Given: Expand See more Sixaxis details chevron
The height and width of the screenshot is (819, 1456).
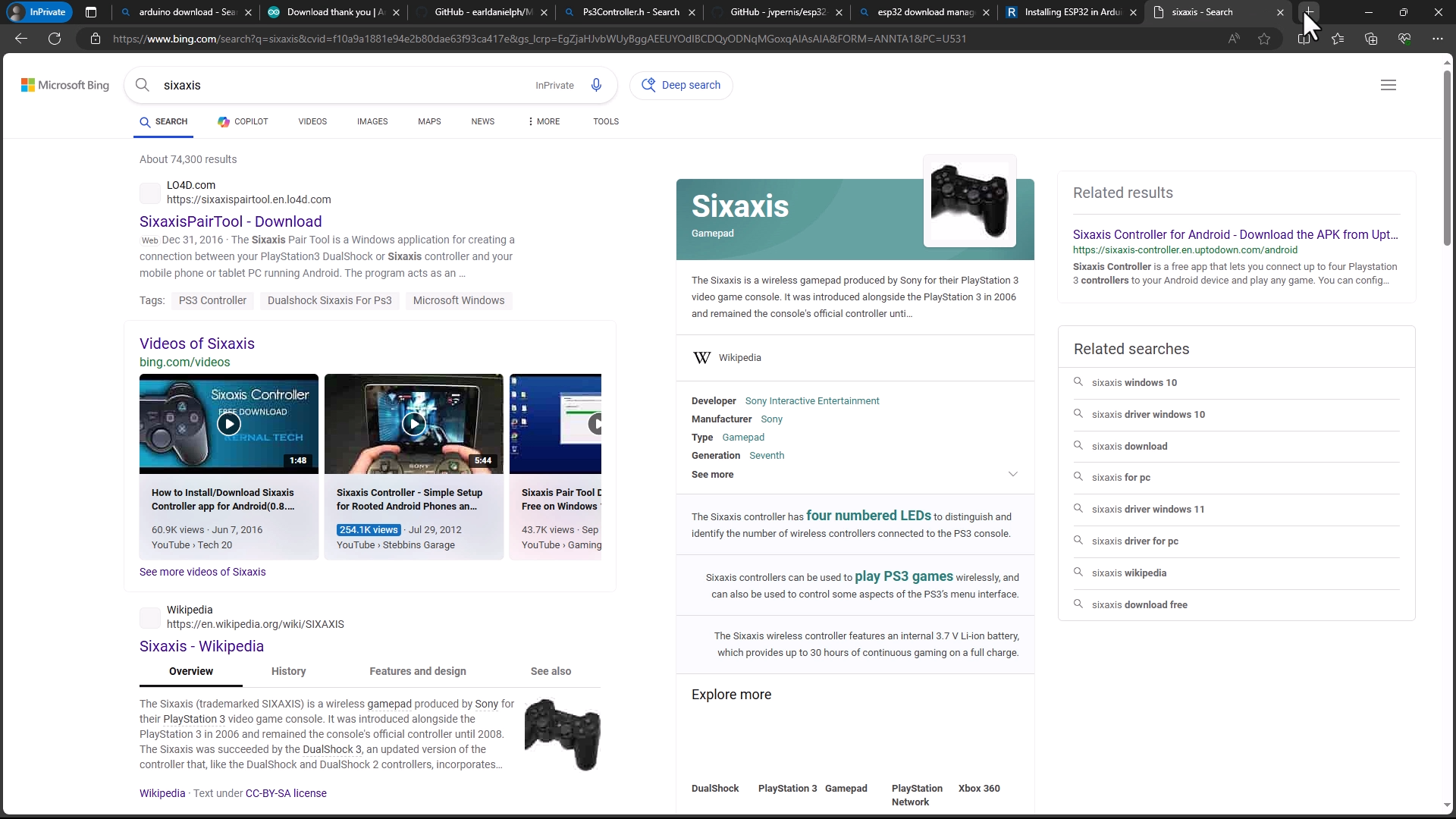Looking at the screenshot, I should click(1012, 475).
